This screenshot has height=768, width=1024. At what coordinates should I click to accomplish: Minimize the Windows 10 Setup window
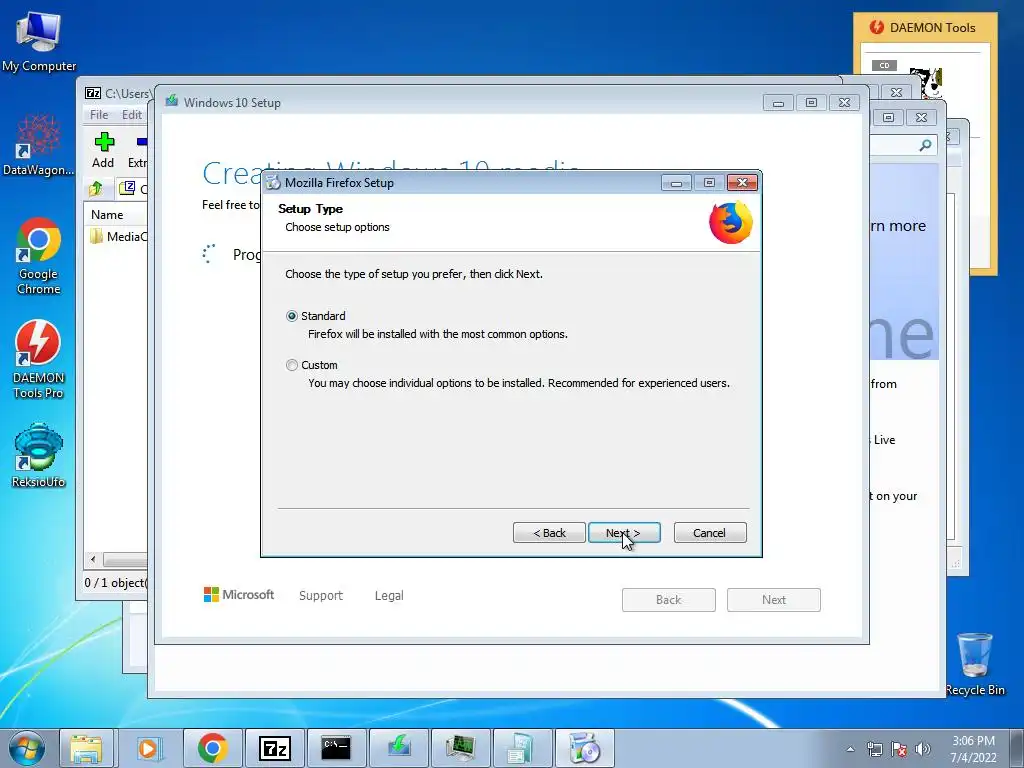(778, 103)
